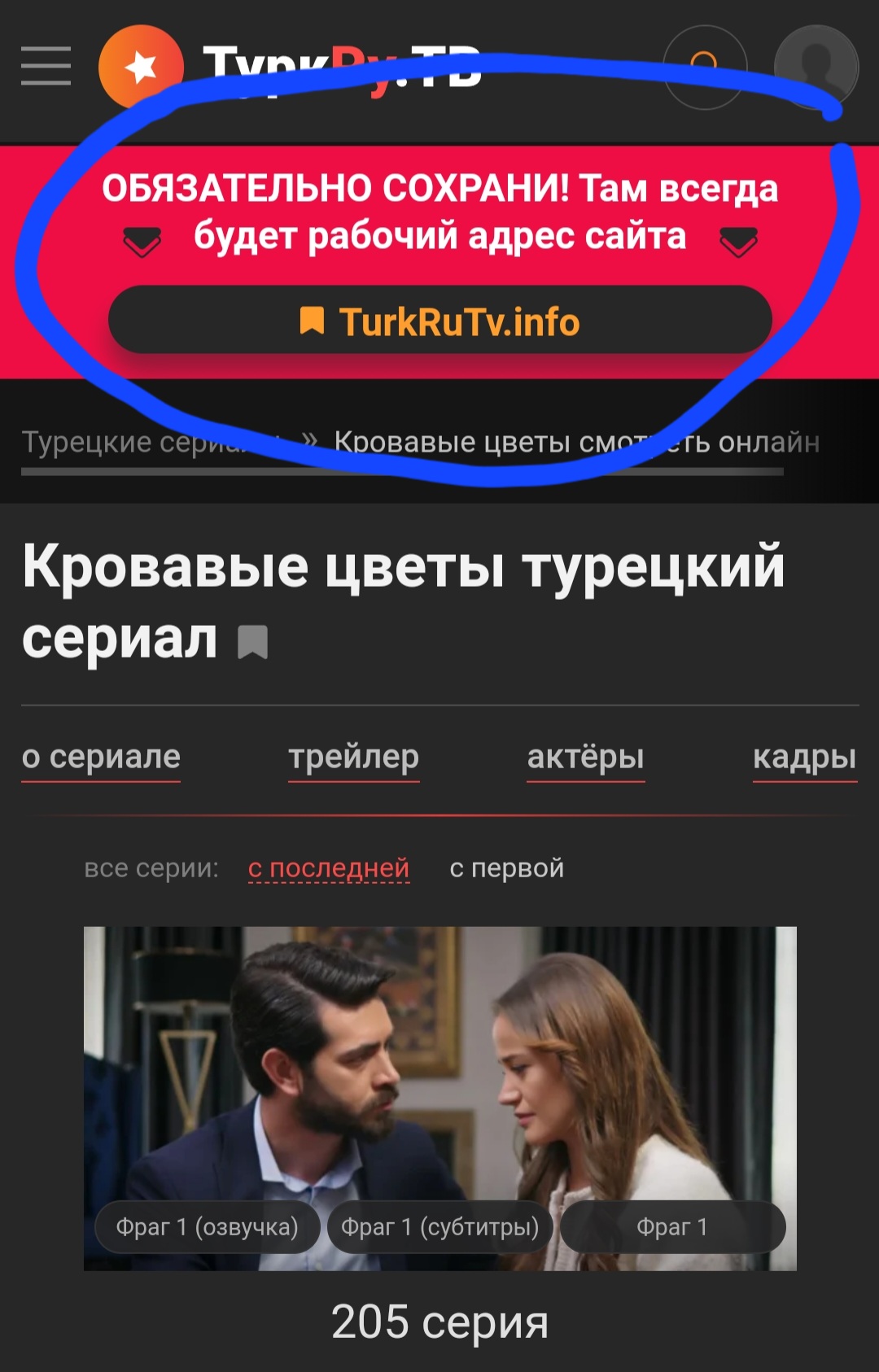The width and height of the screenshot is (879, 1372).
Task: Select Фраг 1 (озвучка) version
Action: point(208,1227)
